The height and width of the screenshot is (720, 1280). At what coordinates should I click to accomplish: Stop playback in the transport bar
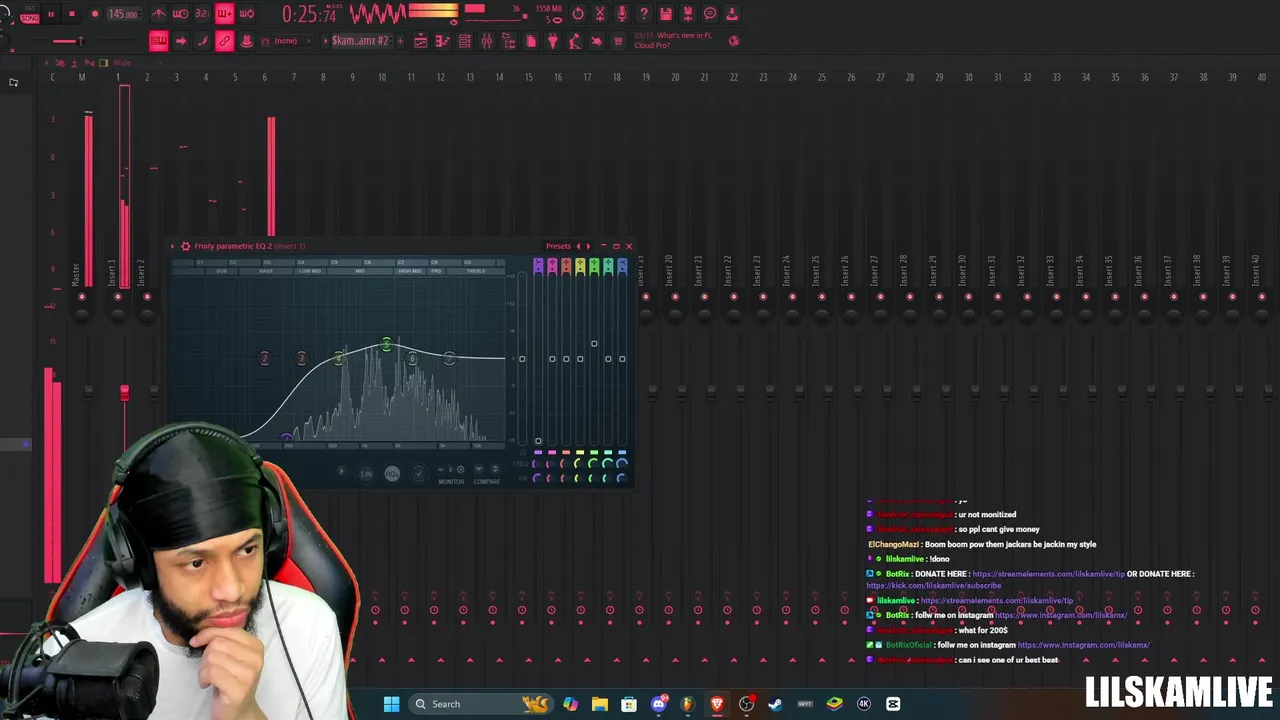(72, 14)
